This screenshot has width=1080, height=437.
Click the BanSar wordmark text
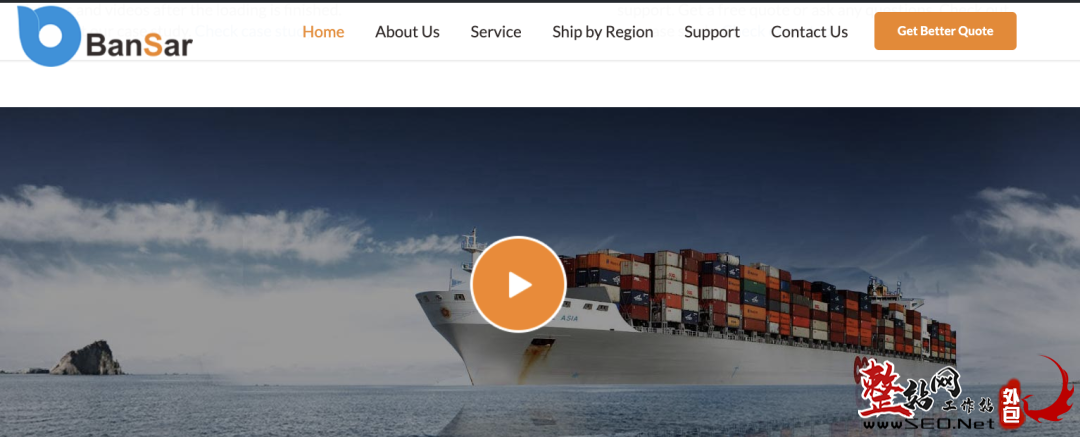(140, 44)
